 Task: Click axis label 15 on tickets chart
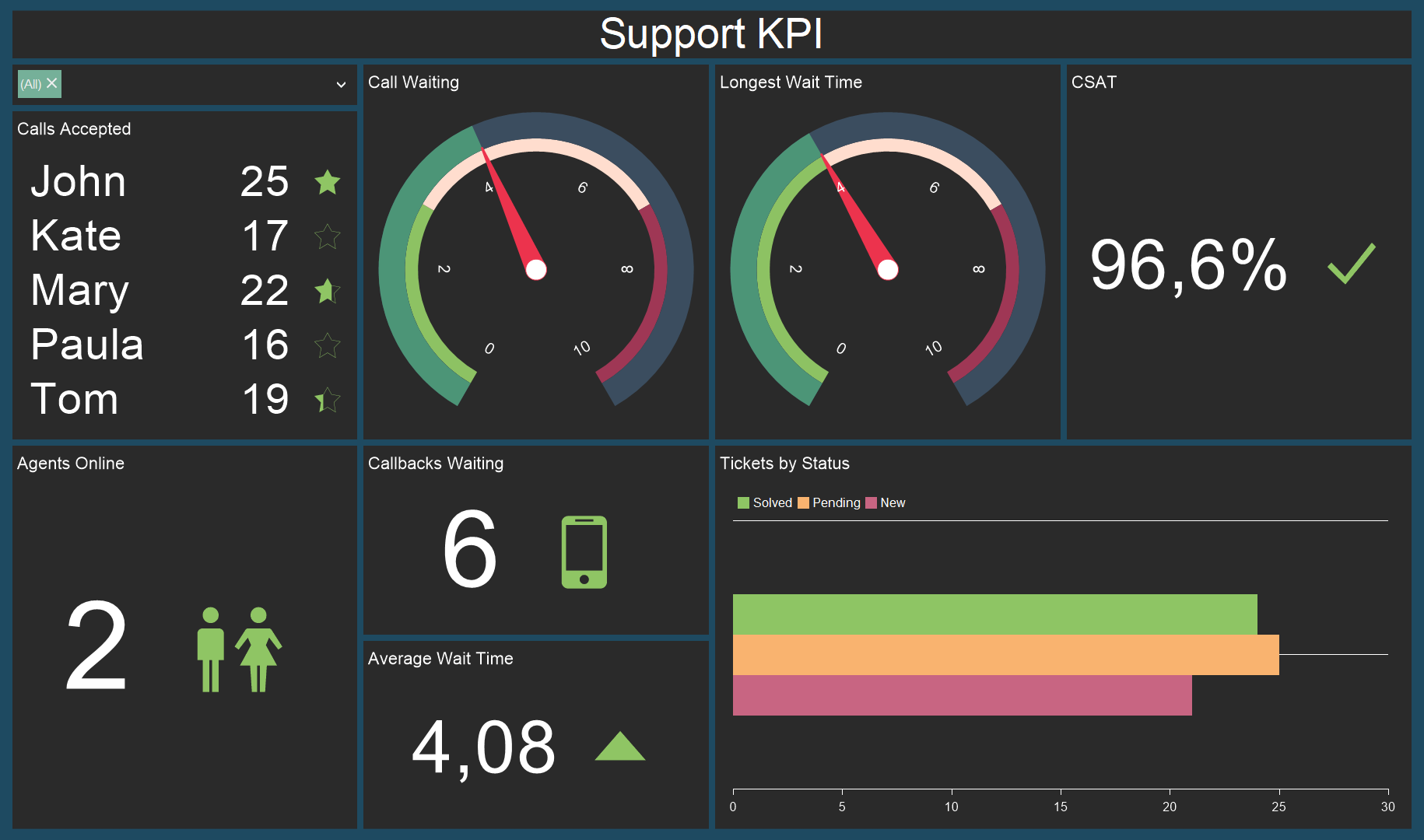[x=1061, y=807]
